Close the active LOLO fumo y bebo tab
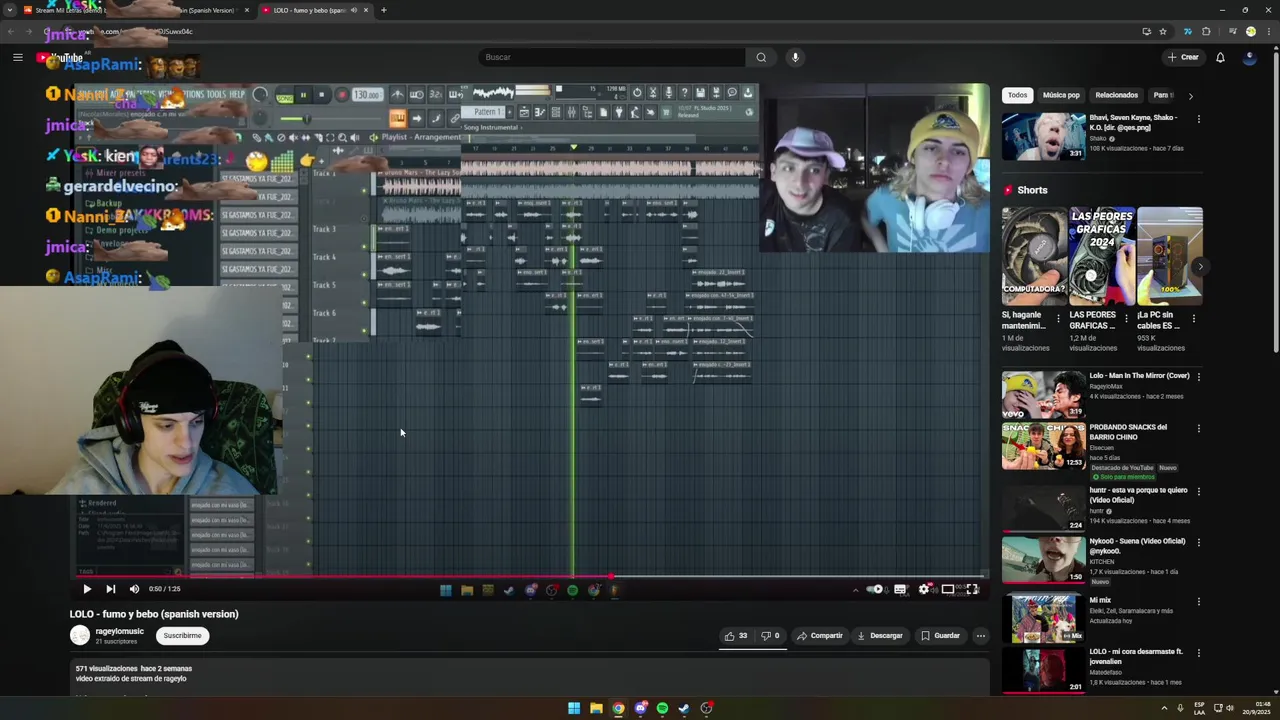 [x=366, y=10]
